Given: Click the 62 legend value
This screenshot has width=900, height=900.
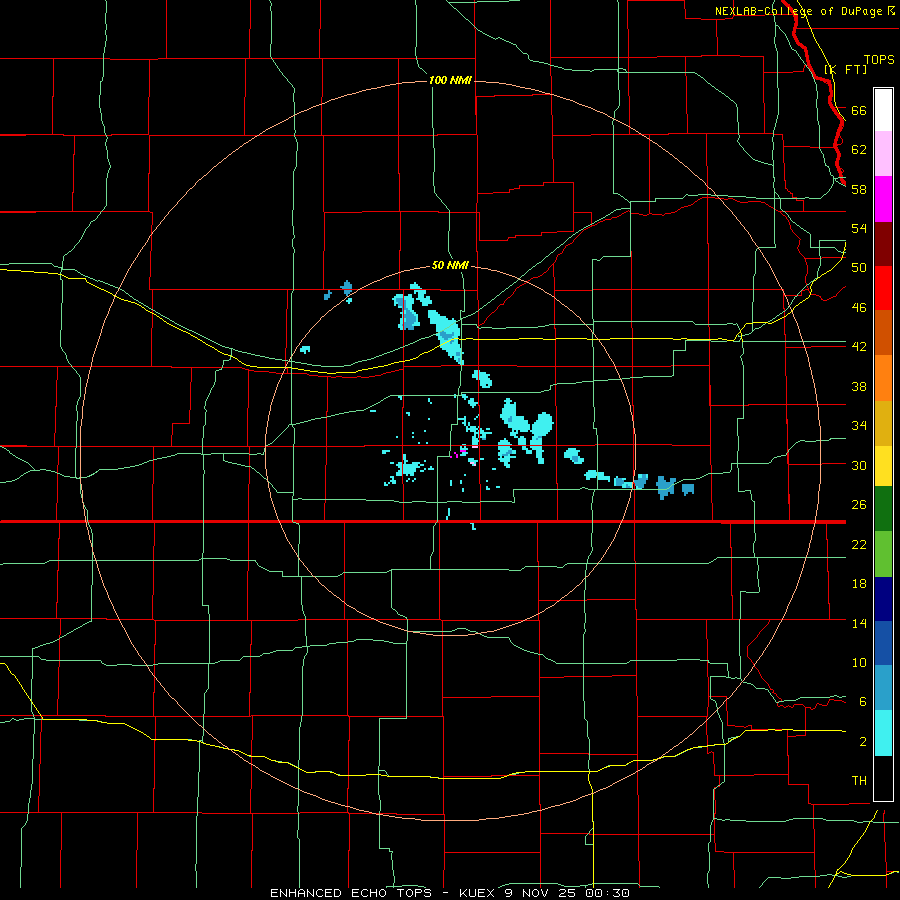Looking at the screenshot, I should click(x=859, y=149).
